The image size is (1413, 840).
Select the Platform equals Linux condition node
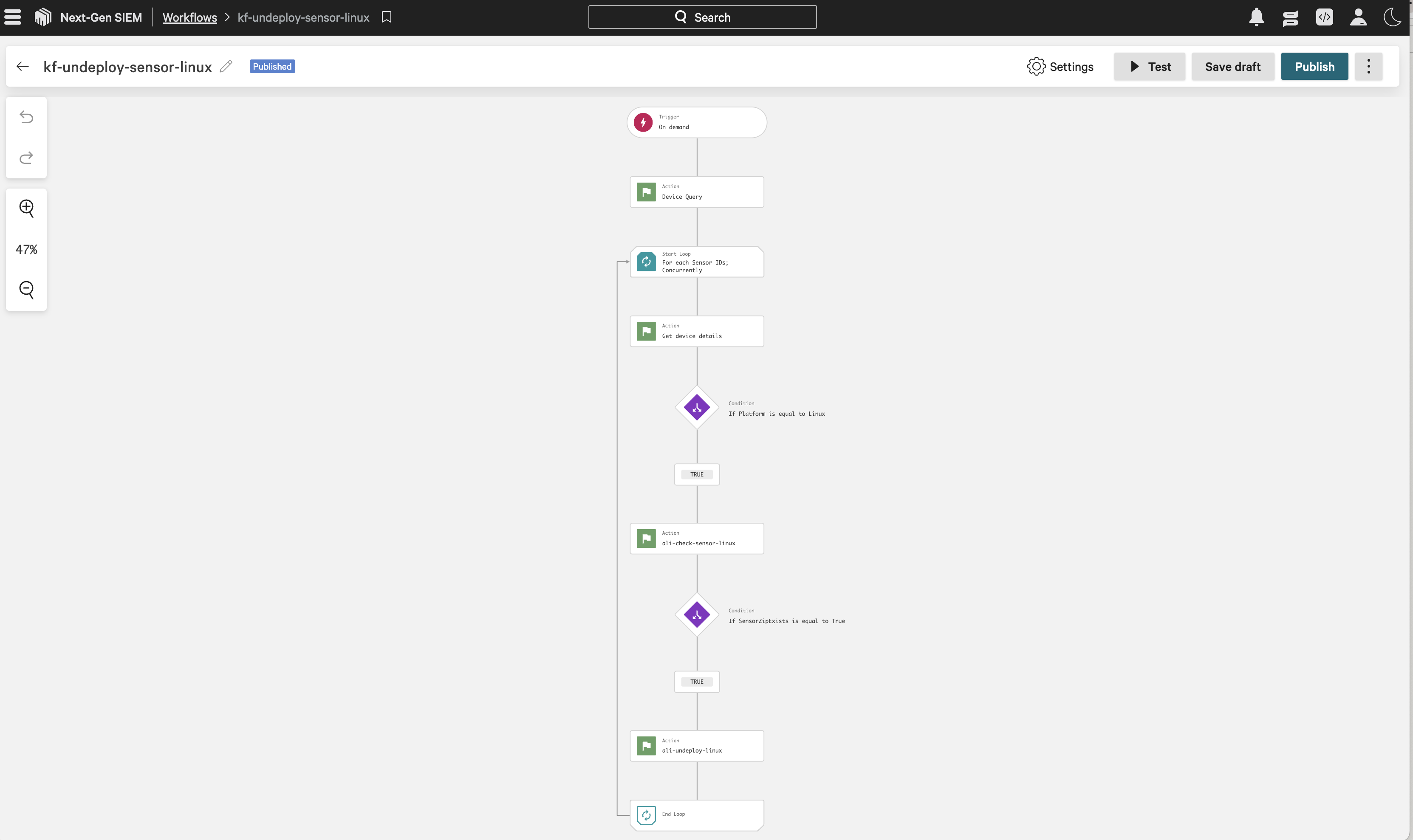[697, 408]
